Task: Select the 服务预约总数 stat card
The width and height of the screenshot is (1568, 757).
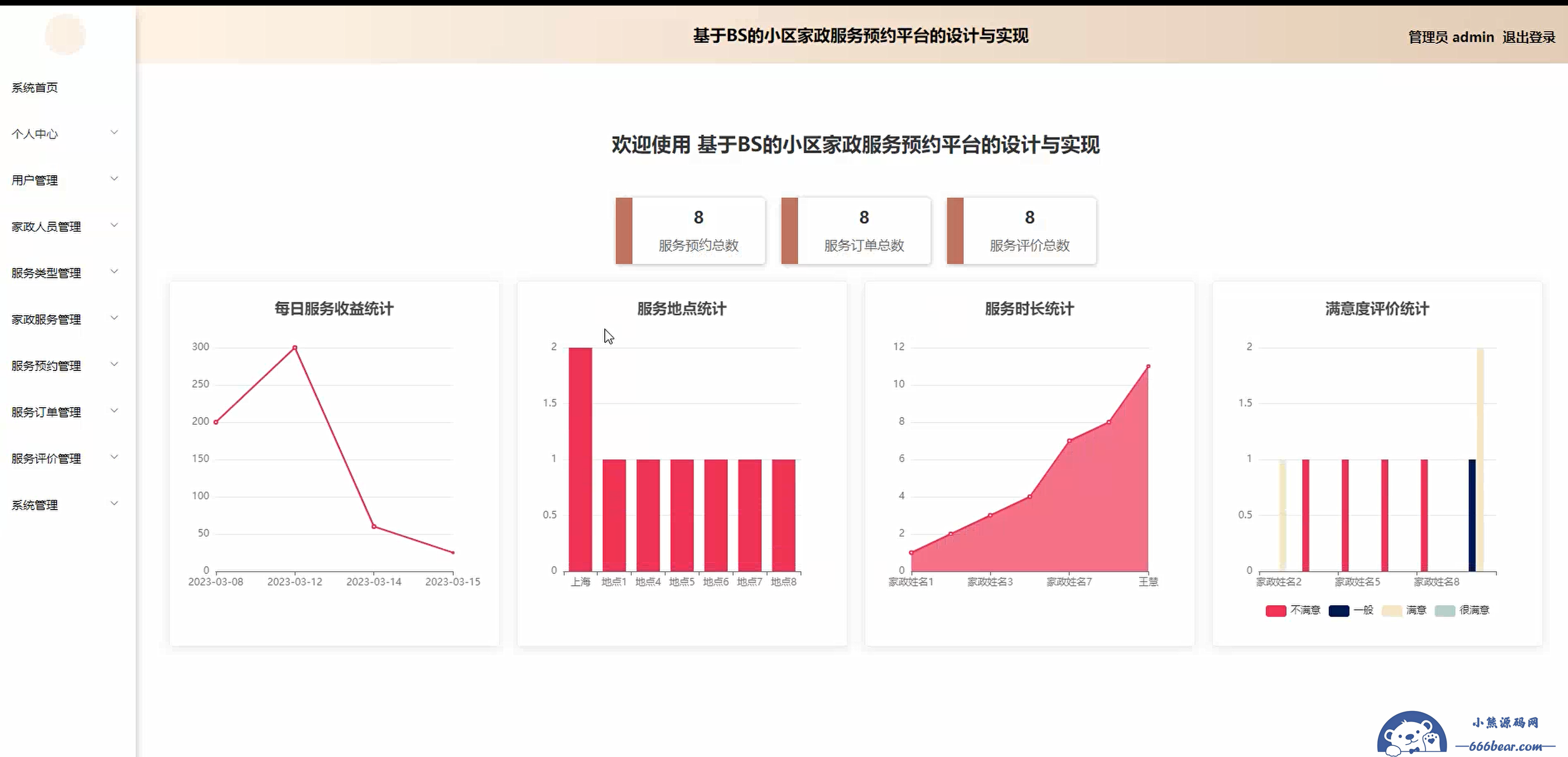Action: click(690, 231)
